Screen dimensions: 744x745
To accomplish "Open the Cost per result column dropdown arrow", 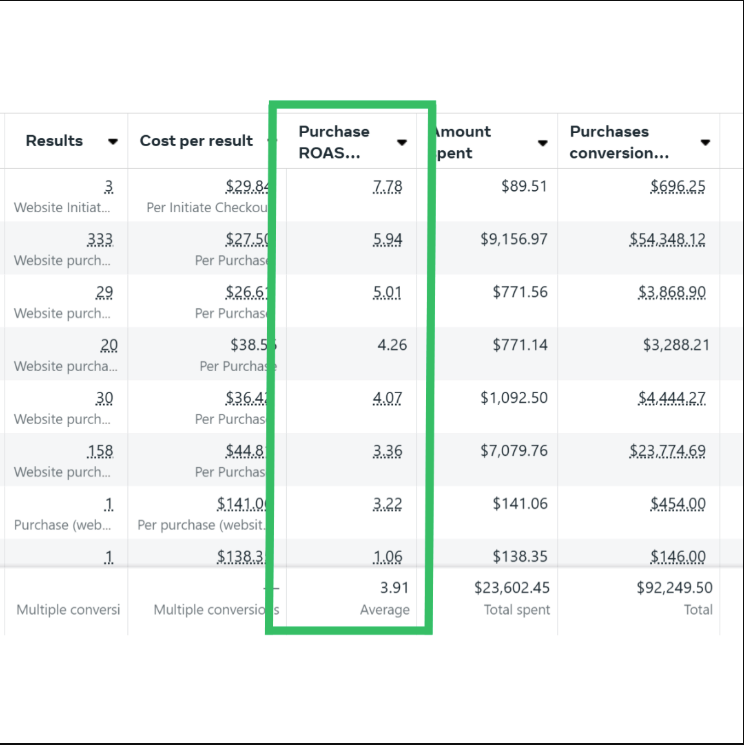I will tap(270, 142).
